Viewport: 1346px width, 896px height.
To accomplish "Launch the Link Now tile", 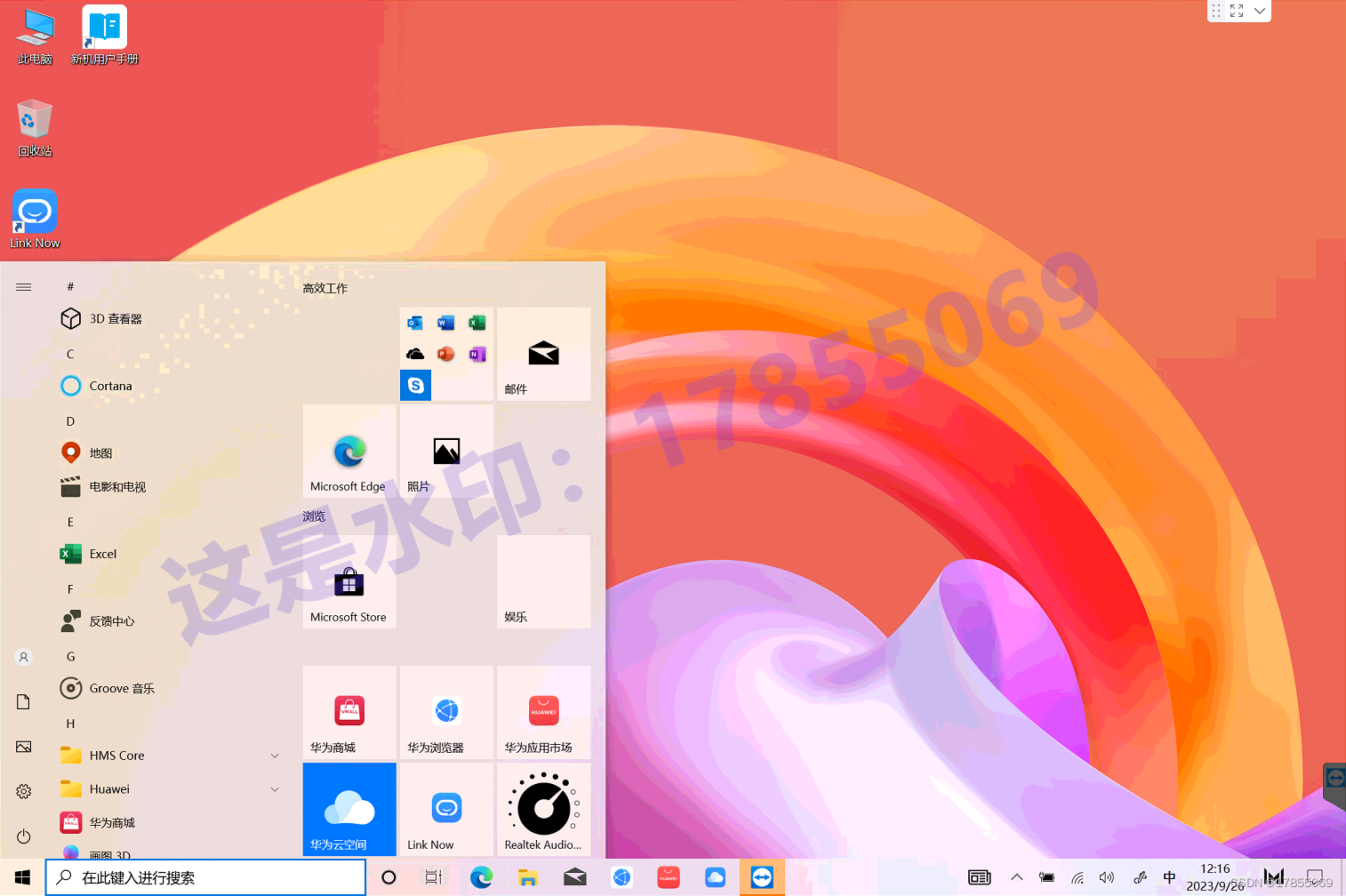I will tap(446, 809).
